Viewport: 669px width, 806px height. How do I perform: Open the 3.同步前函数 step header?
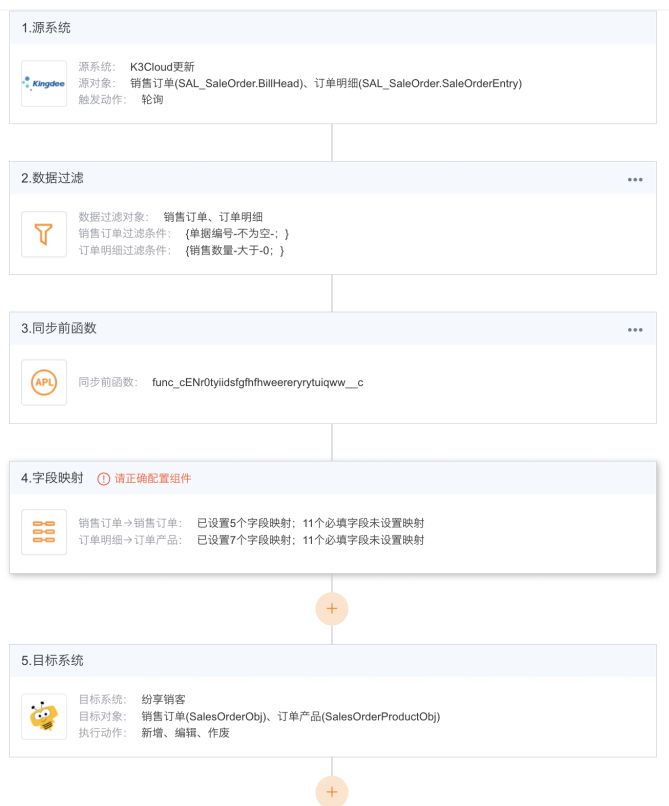(x=59, y=328)
